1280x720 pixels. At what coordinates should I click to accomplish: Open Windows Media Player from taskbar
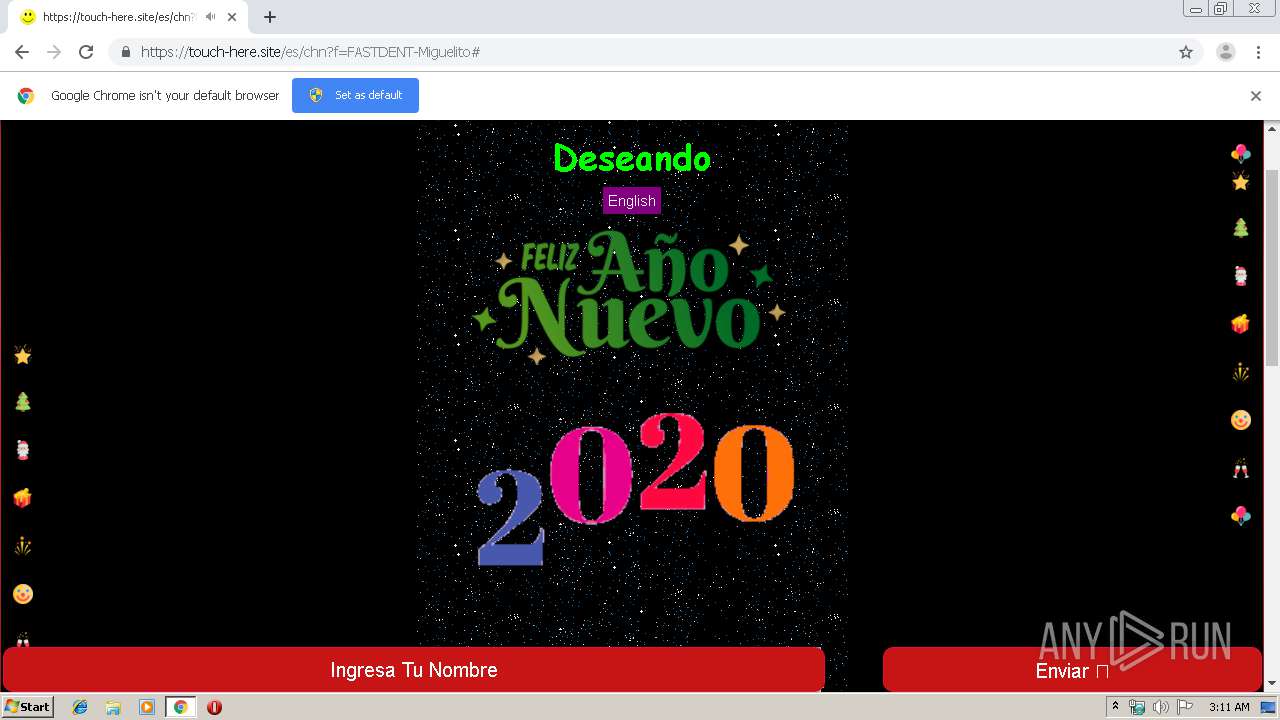pyautogui.click(x=147, y=707)
